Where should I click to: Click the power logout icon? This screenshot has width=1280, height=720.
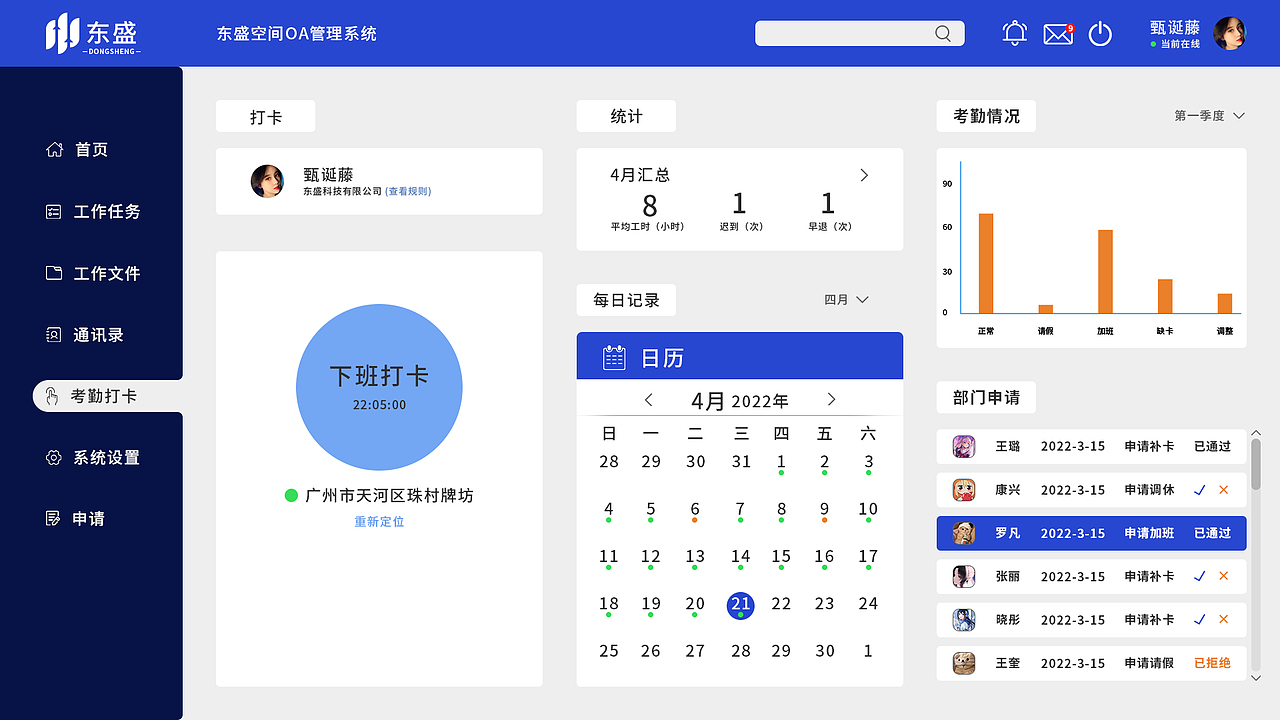click(x=1100, y=33)
